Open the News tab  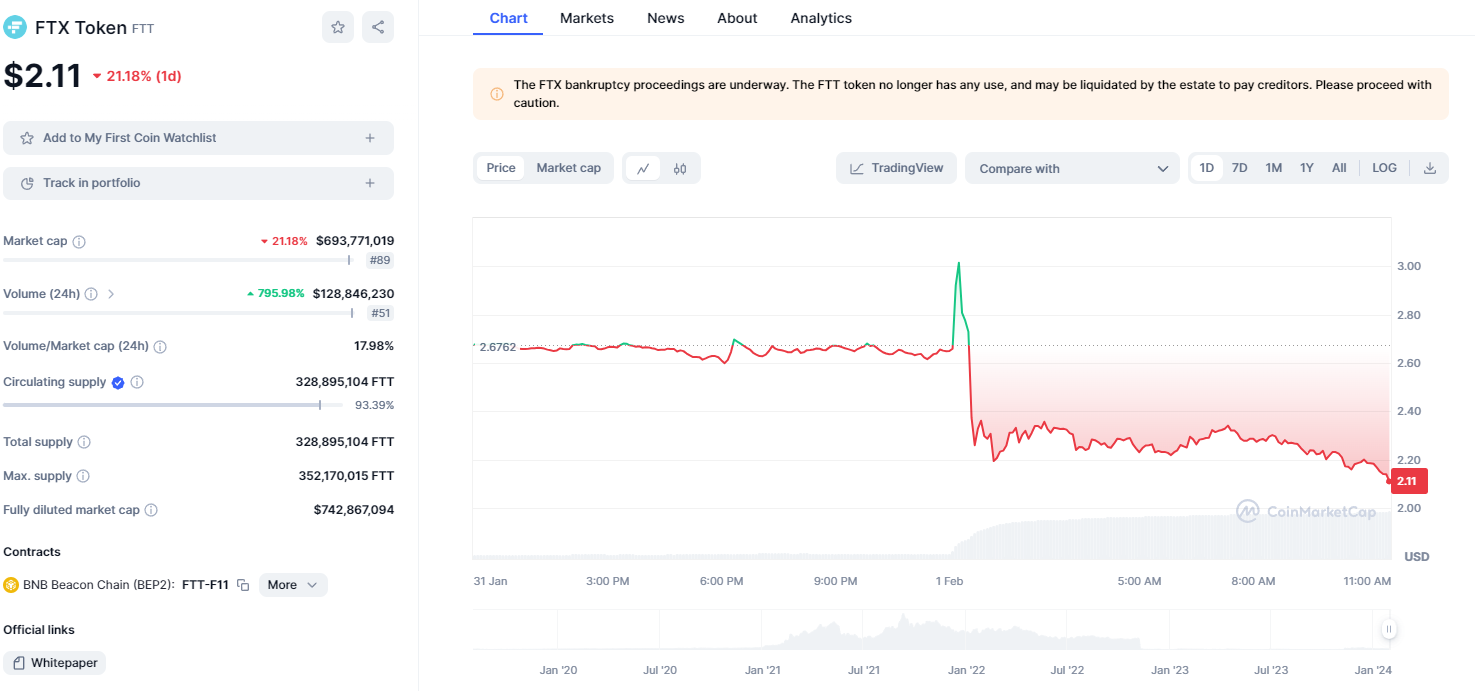pos(666,18)
